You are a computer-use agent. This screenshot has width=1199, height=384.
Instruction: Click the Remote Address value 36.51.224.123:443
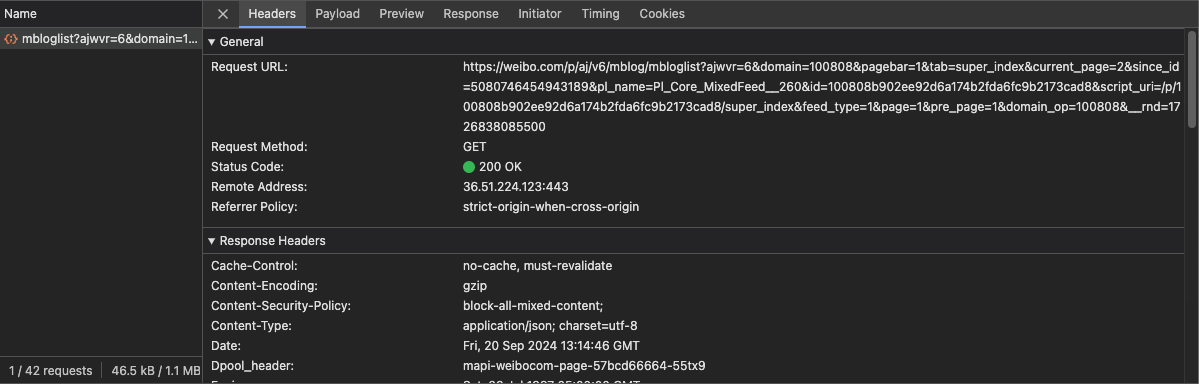pos(515,187)
